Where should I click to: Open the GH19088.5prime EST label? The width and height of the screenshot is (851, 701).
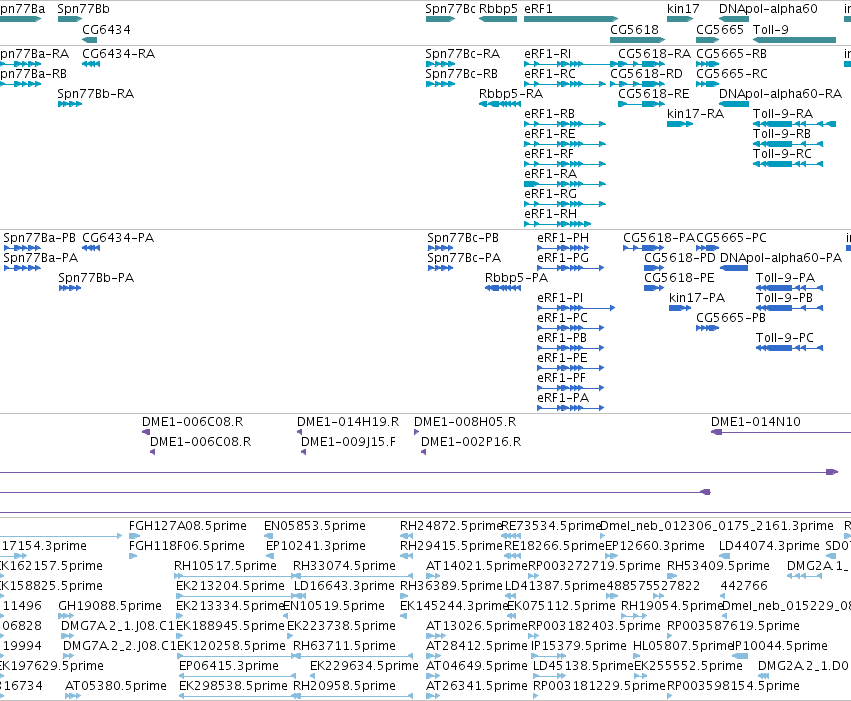point(110,606)
